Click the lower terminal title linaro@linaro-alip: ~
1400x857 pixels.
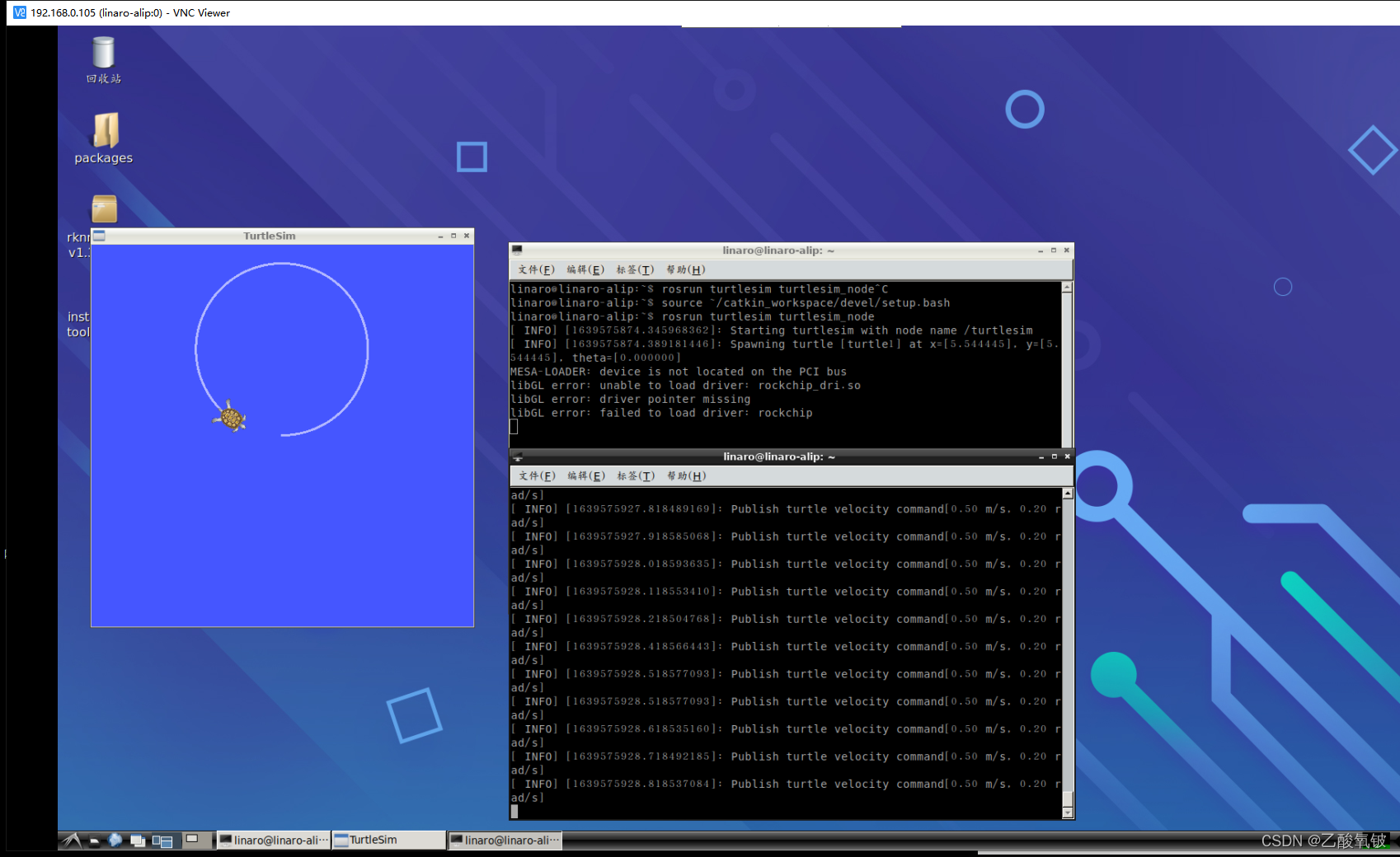tap(779, 457)
